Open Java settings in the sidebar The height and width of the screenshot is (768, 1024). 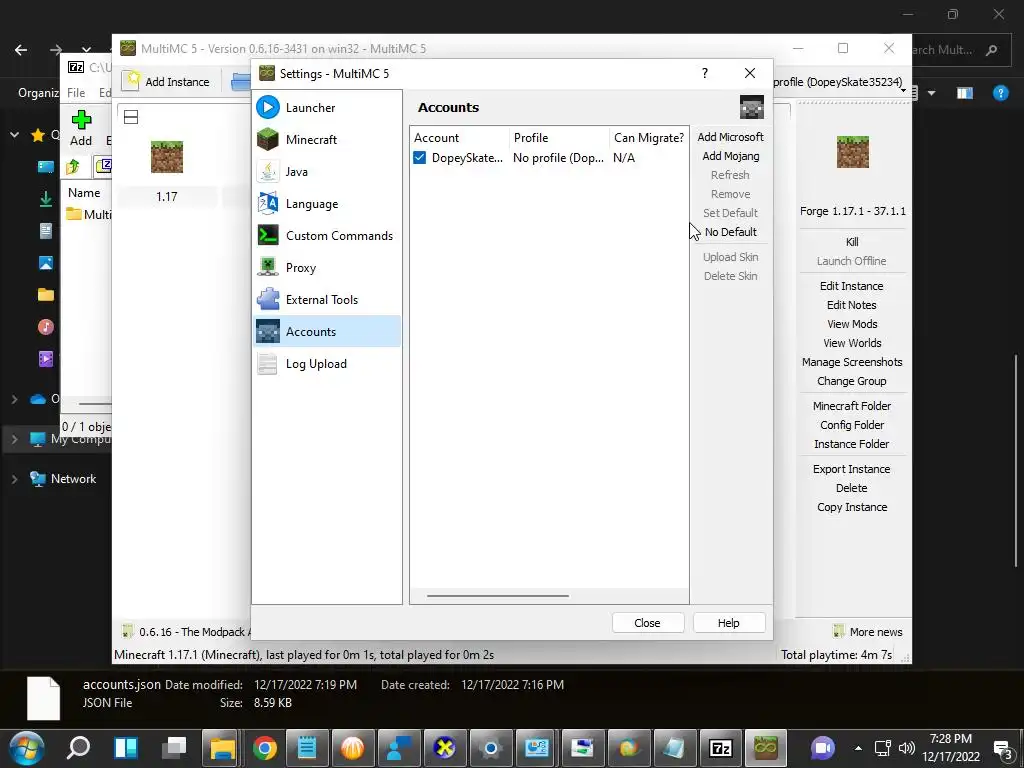327,172
